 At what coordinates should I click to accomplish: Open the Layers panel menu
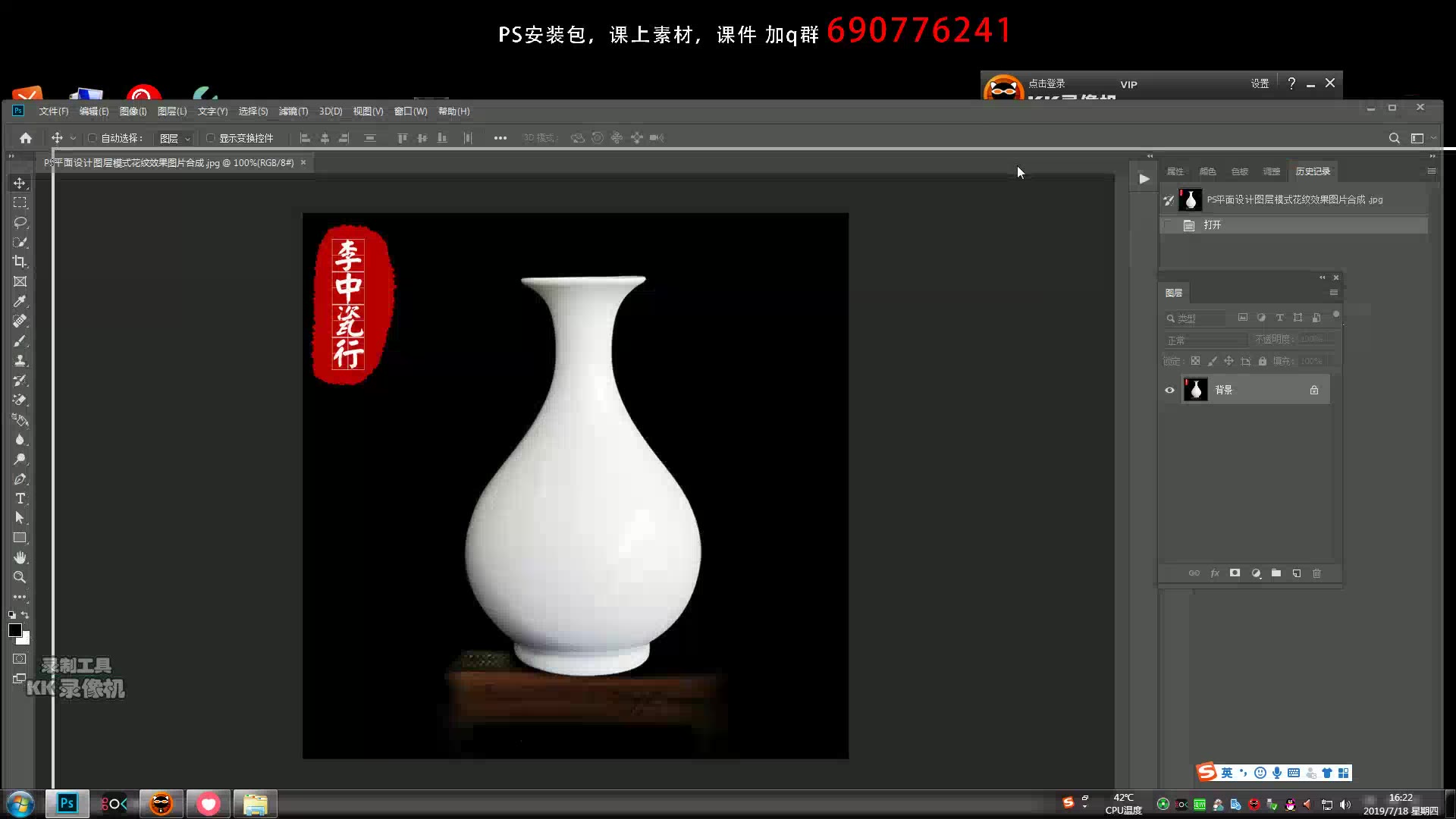(x=1335, y=293)
